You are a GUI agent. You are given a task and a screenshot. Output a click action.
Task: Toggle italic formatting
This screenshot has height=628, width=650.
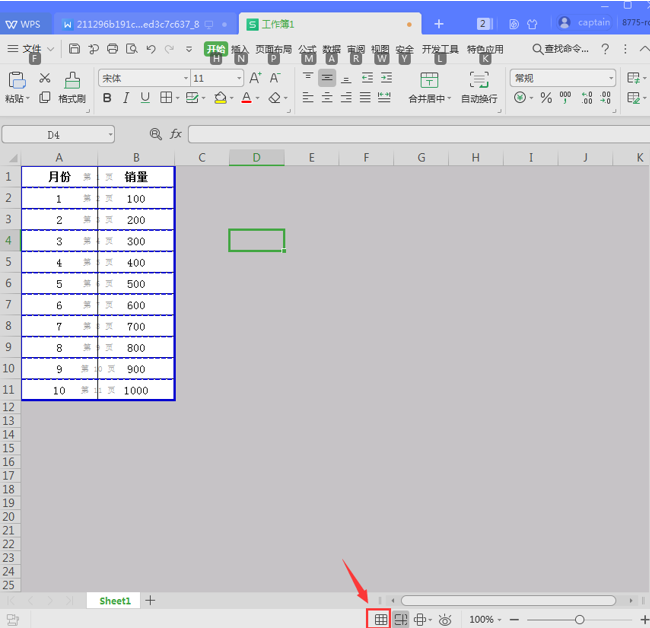coord(126,98)
